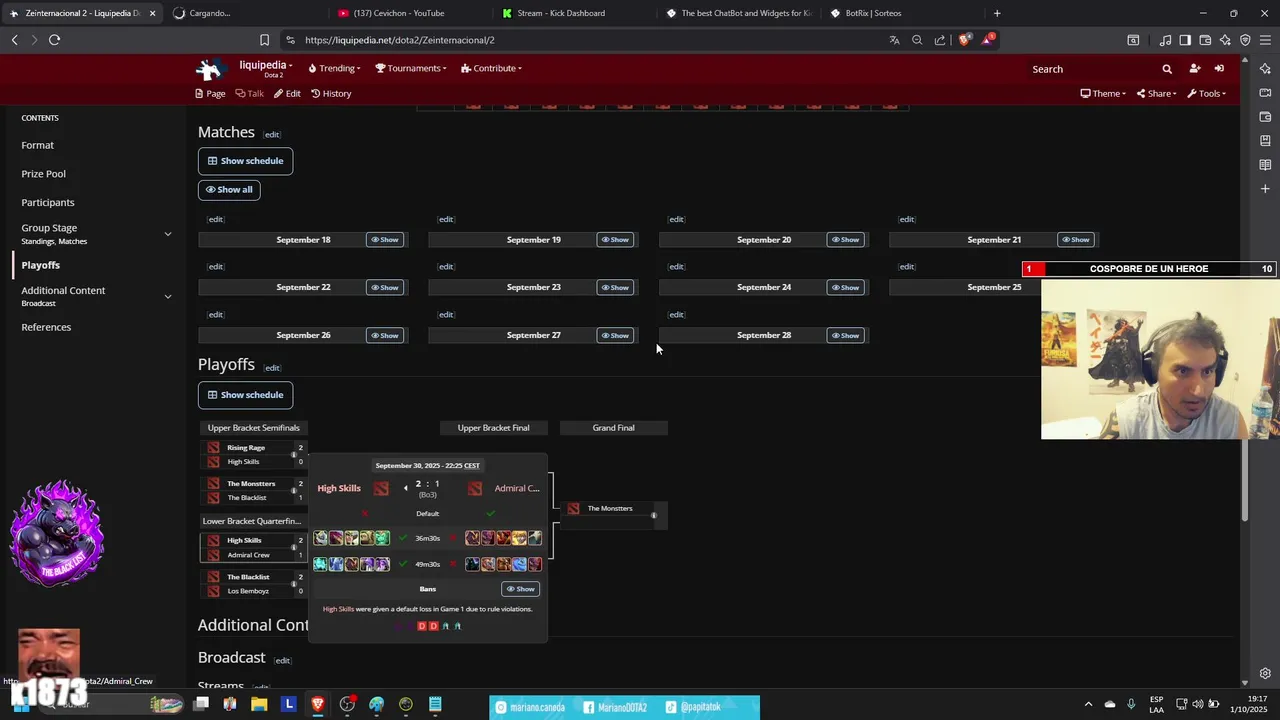Open the browser hamburger menu
1280x720 pixels.
coord(1265,40)
